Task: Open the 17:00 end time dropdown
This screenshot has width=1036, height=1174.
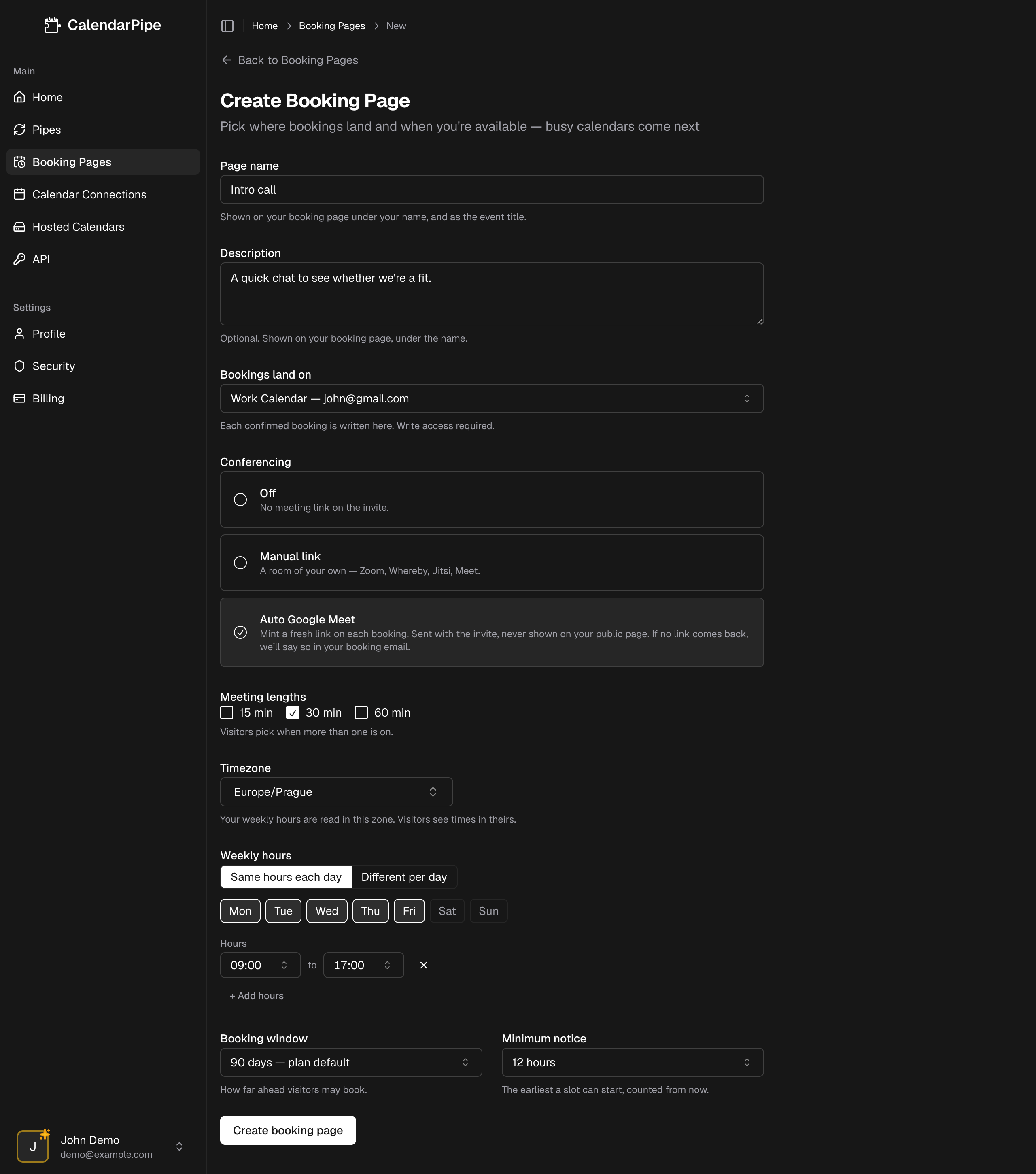Action: [363, 965]
